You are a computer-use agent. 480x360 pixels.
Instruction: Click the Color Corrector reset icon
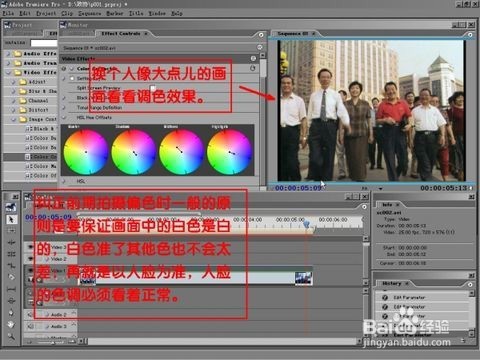[253, 68]
